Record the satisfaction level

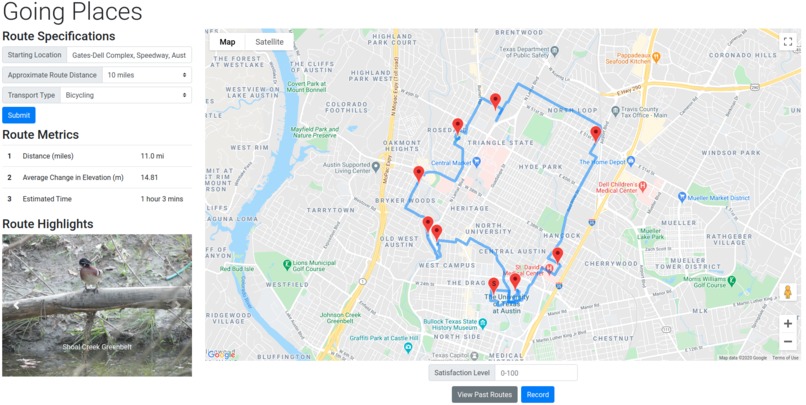(538, 395)
